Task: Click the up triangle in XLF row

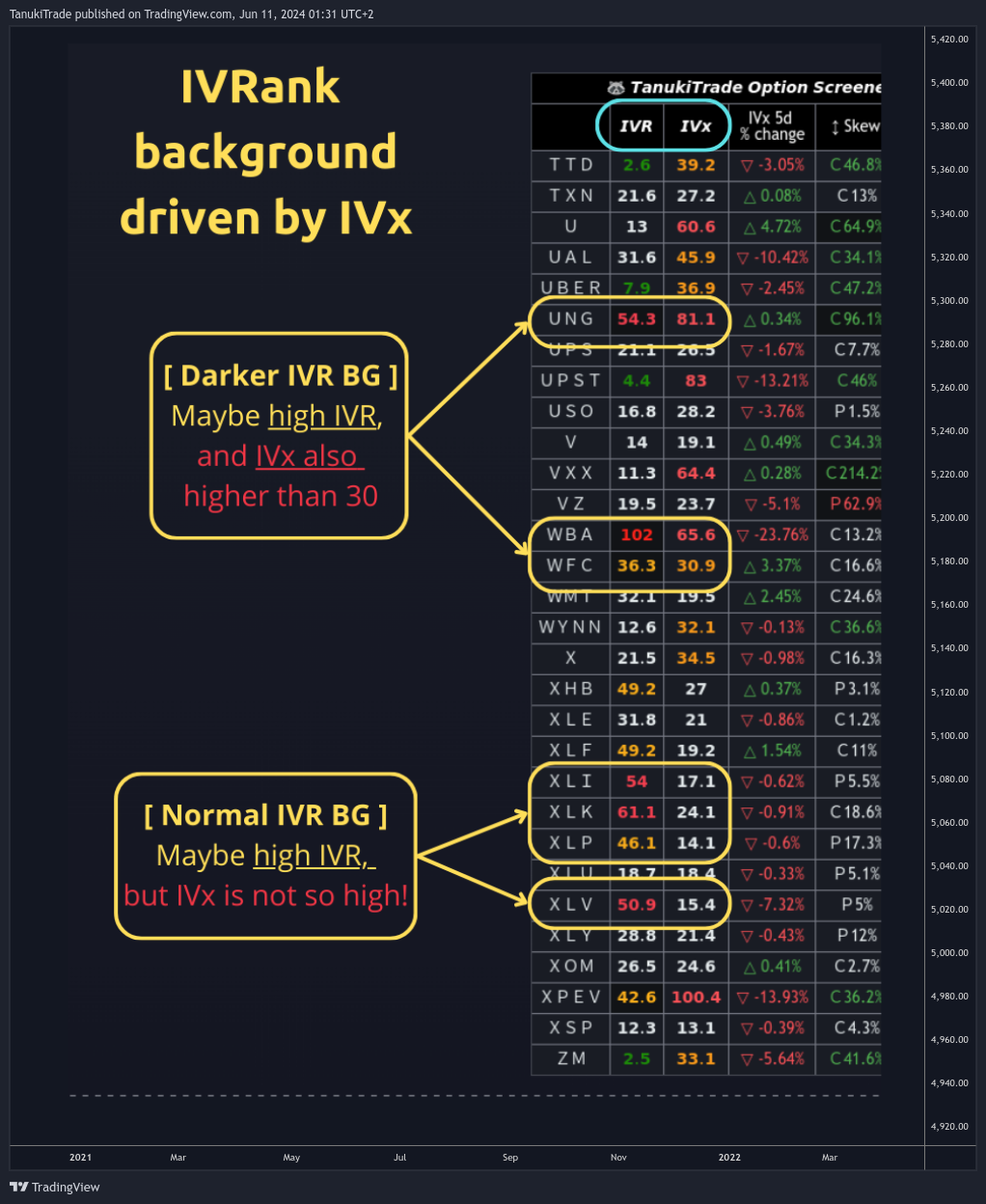Action: 750,752
